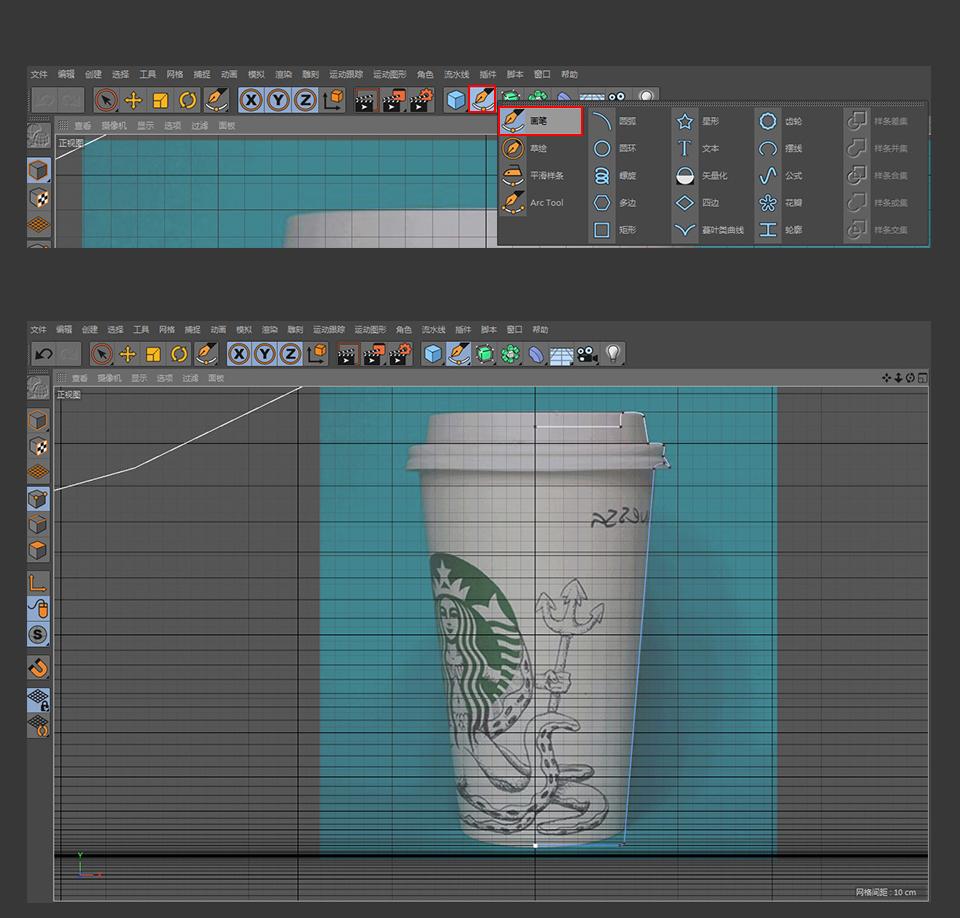Open 帮助 help menu in the lower window
Image resolution: width=960 pixels, height=918 pixels.
coord(540,329)
